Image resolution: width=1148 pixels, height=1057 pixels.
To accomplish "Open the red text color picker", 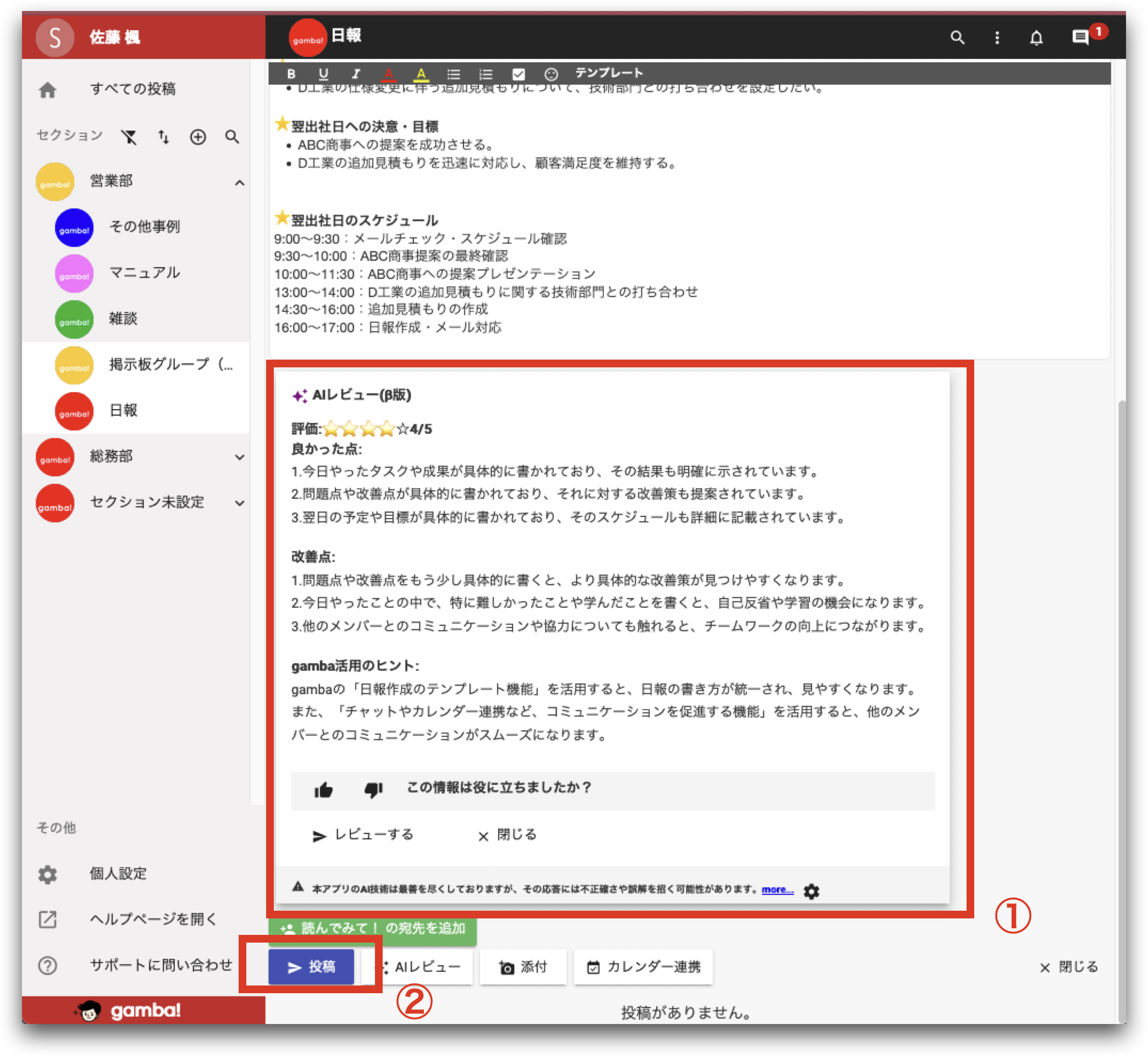I will [389, 74].
